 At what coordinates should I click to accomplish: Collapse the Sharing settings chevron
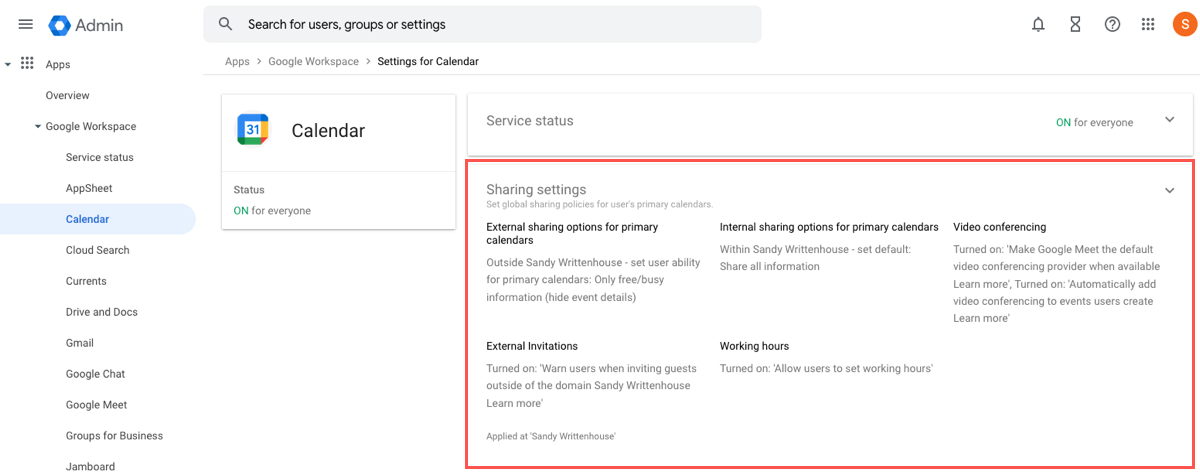(1169, 190)
